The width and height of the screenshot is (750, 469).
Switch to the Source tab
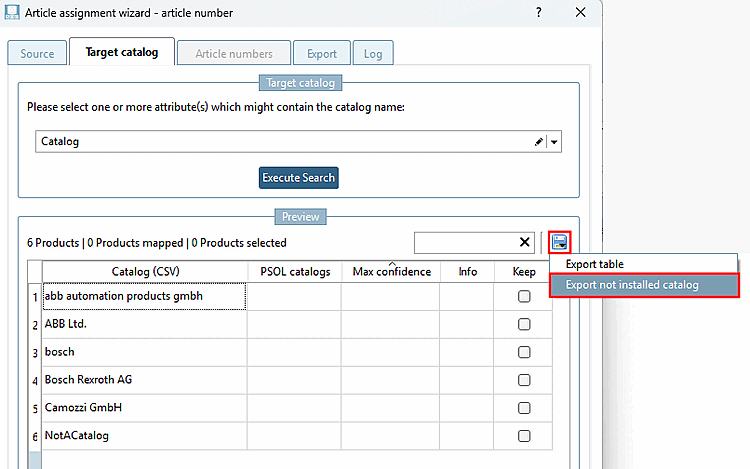[37, 54]
